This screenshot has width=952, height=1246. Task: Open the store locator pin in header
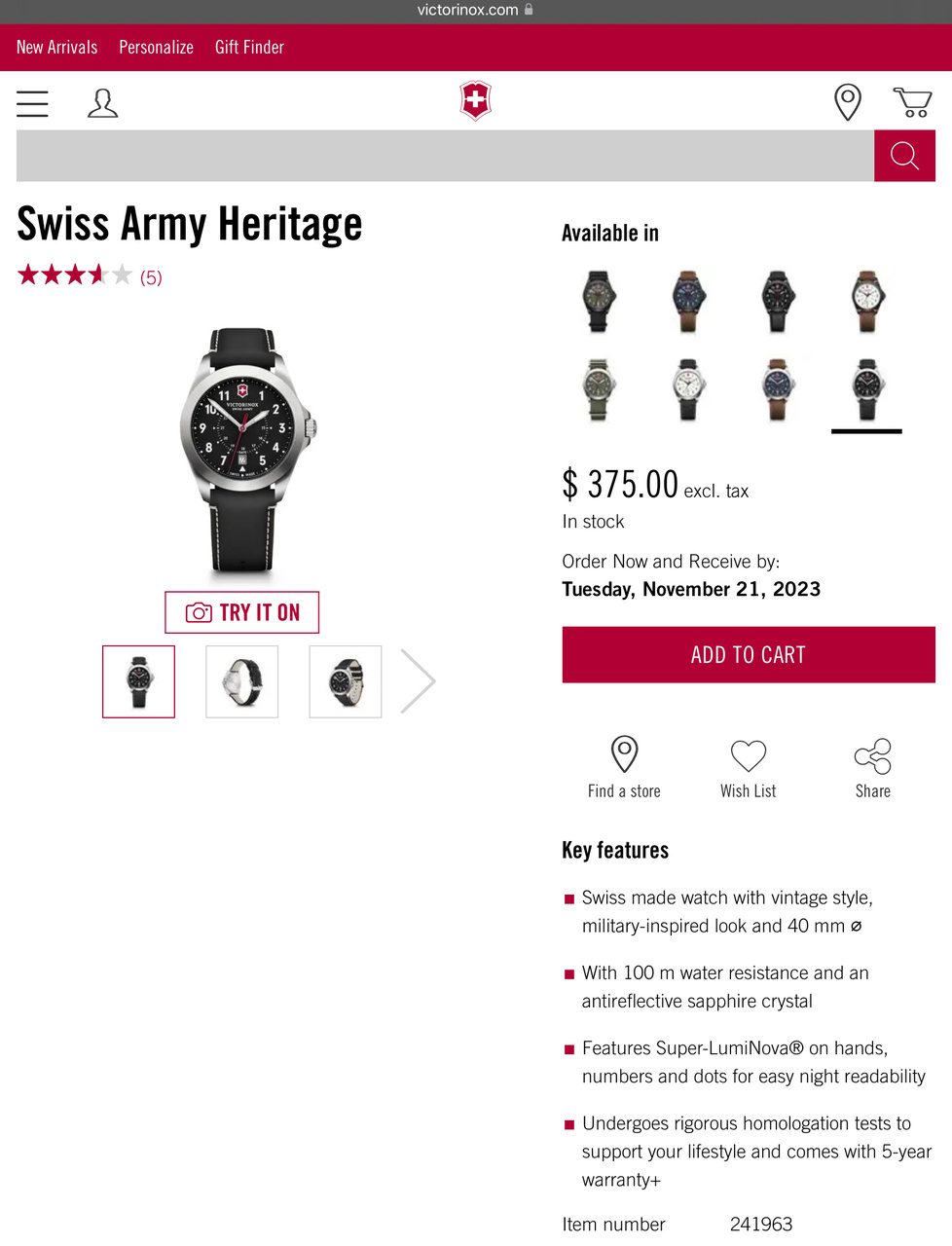click(848, 102)
